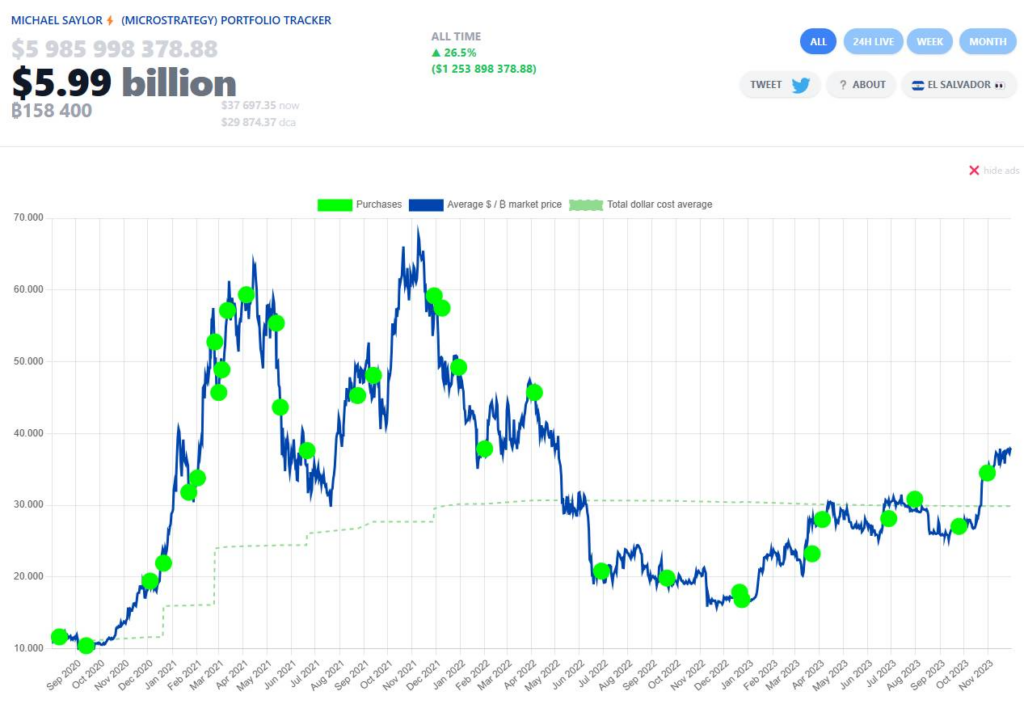Click the blue Average market price legend swatch

coord(426,204)
